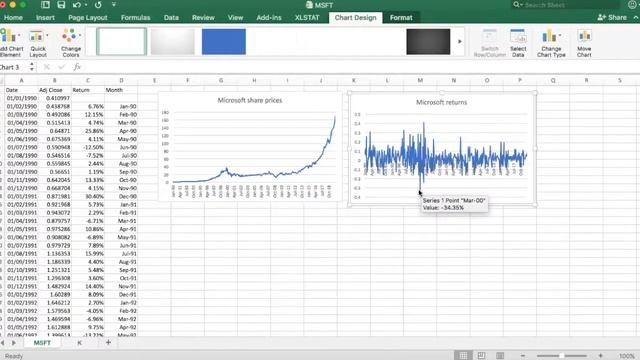Select the K sheet tab

click(x=80, y=343)
